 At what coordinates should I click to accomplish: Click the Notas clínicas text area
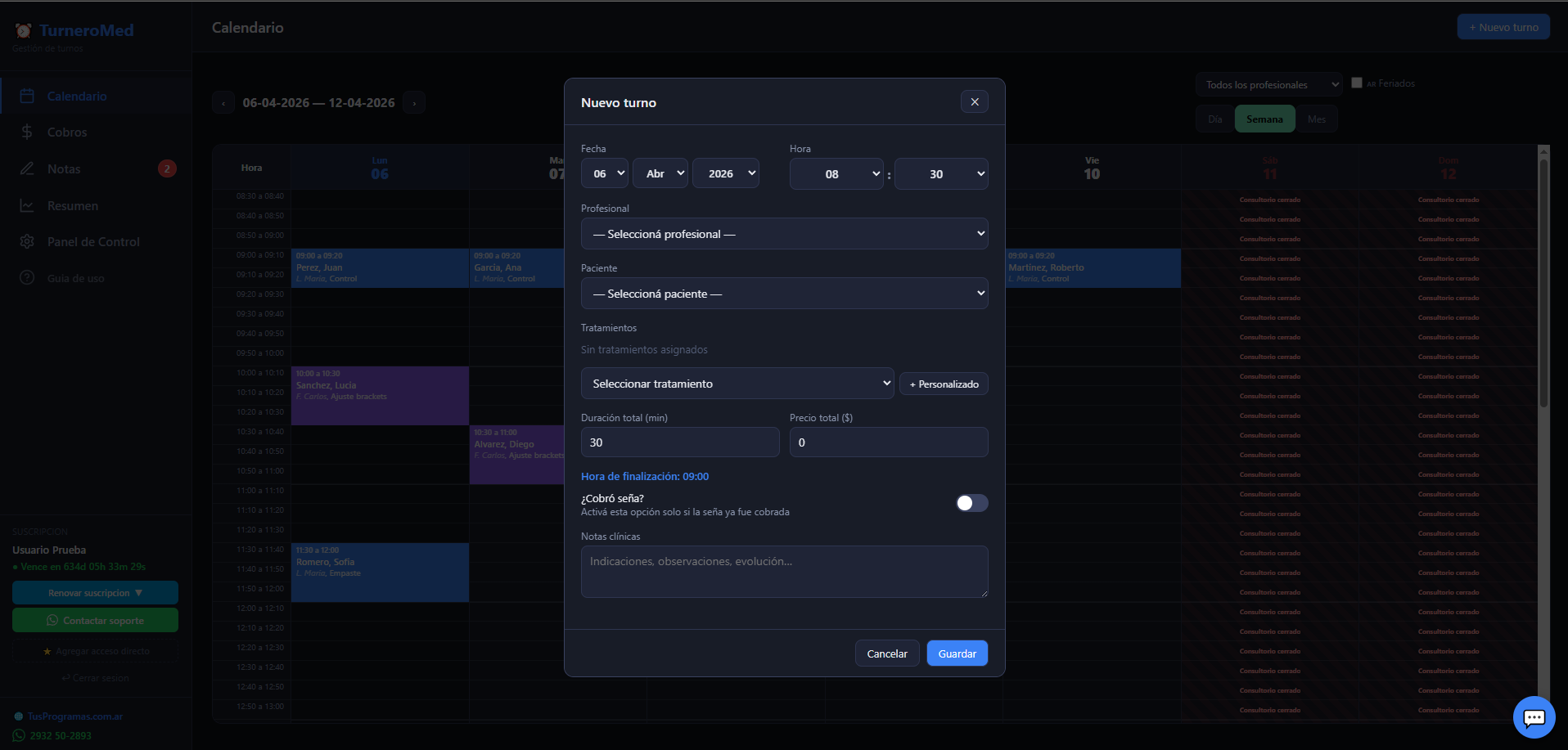[x=784, y=572]
